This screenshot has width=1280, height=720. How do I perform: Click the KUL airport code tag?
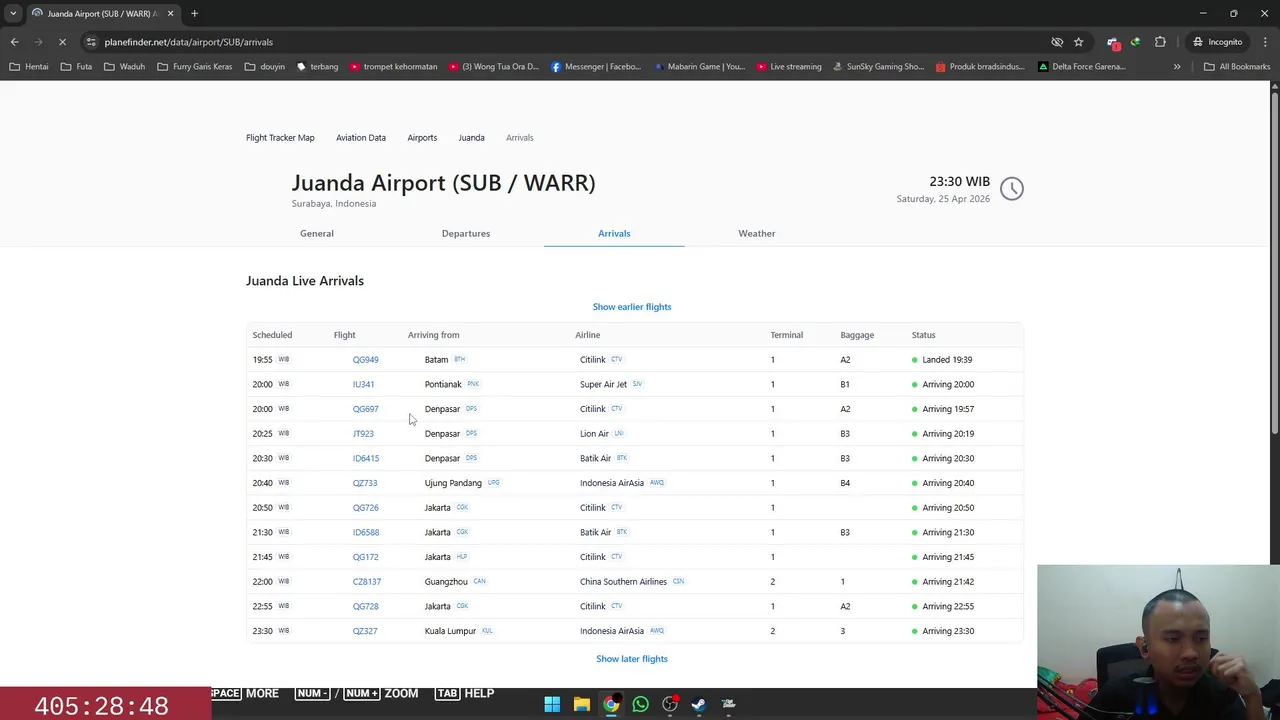[487, 631]
